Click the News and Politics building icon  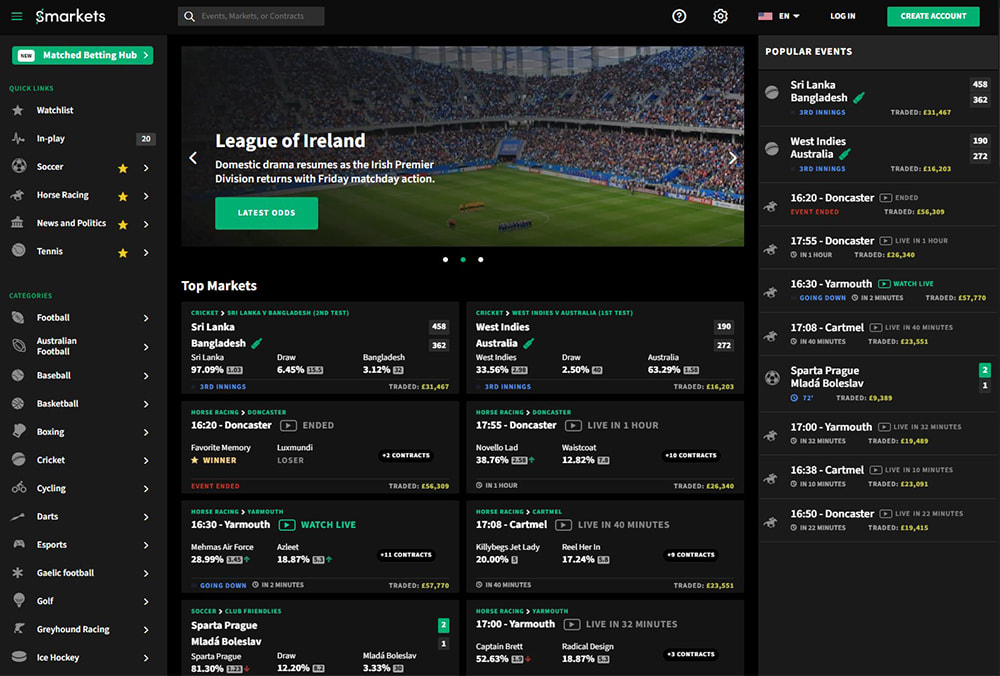[18, 223]
